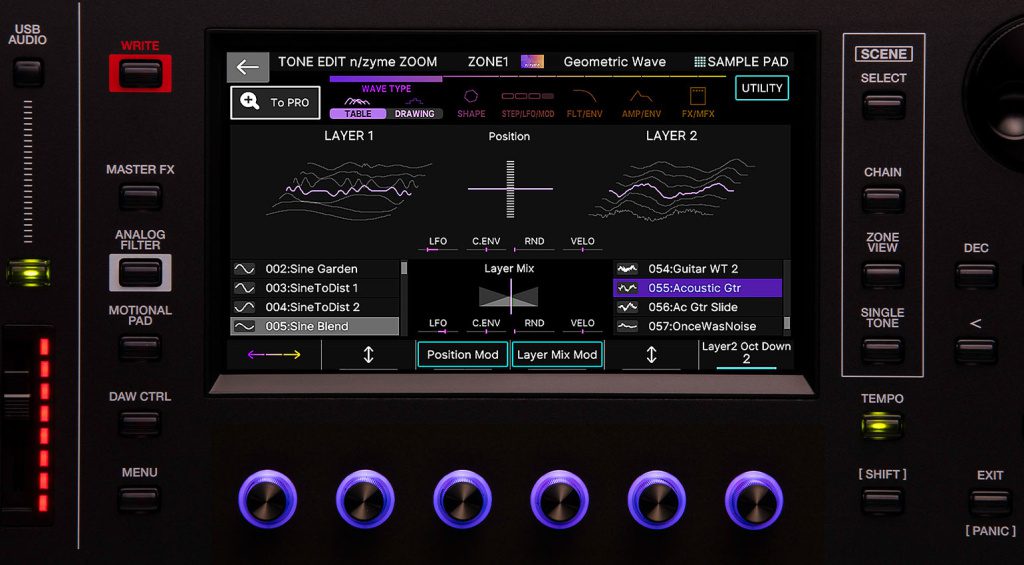
Task: Click the DEC button
Action: 976,275
